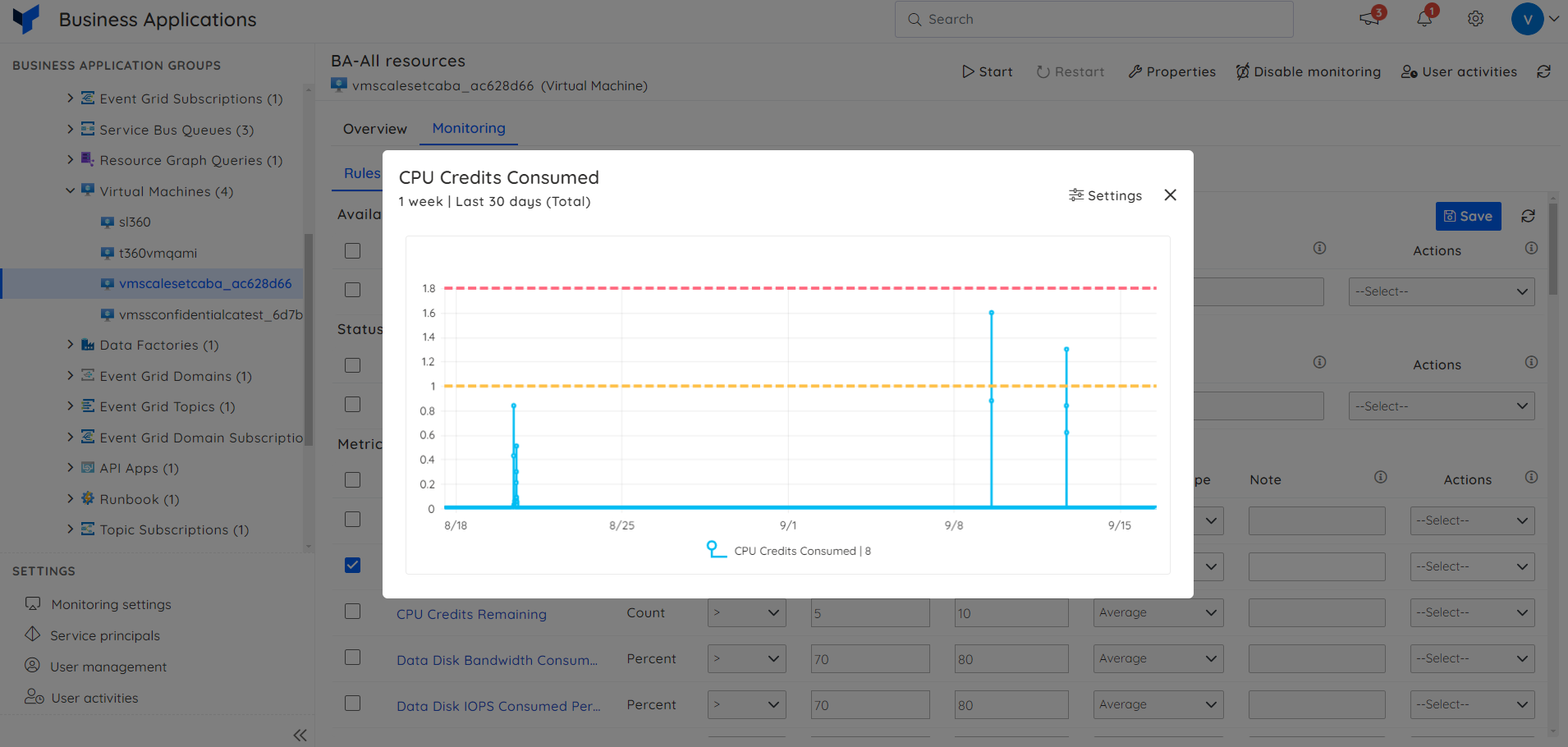This screenshot has height=747, width=1568.
Task: Open Data Disk IOPS Actions select dropdown
Action: [x=1473, y=704]
